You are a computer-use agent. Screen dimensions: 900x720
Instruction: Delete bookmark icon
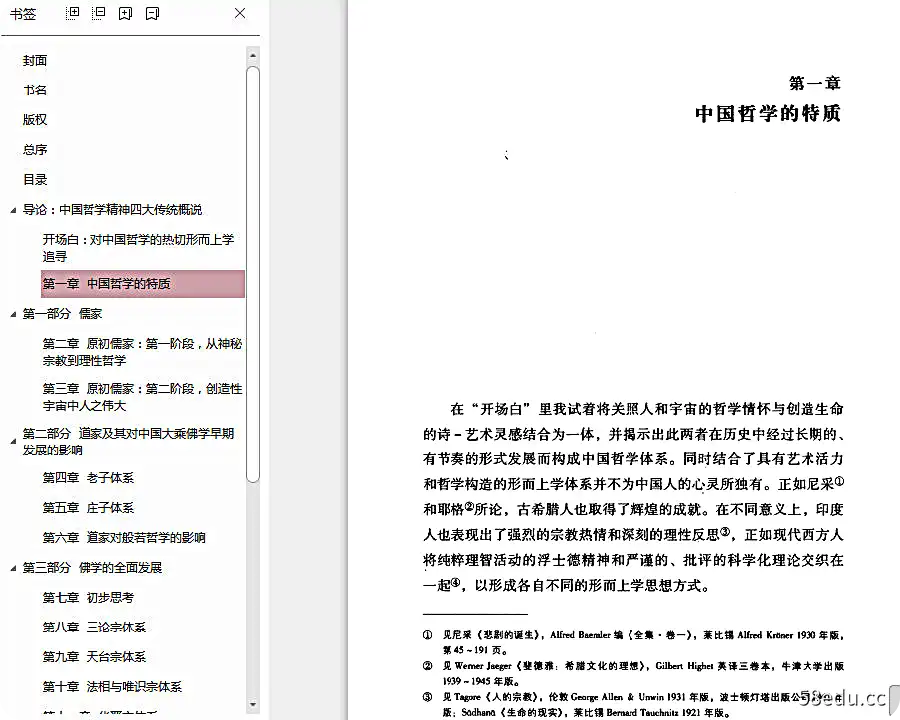[152, 13]
